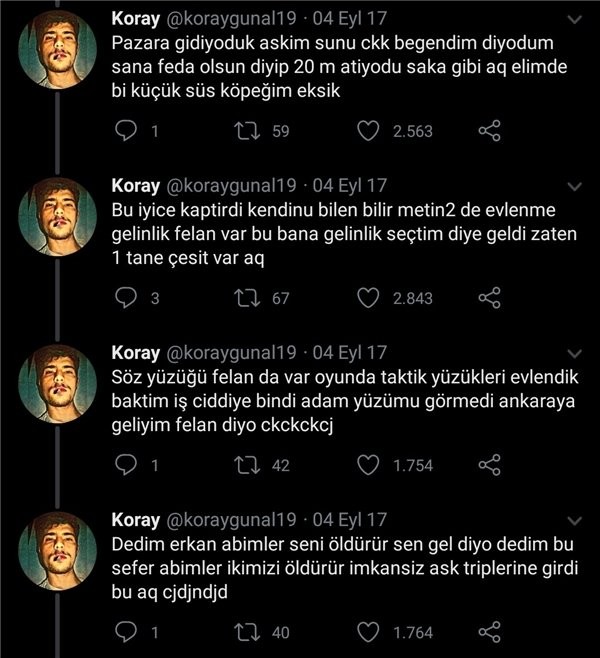
Task: Open @koraygunal19 handle in first tweet
Action: [x=231, y=19]
